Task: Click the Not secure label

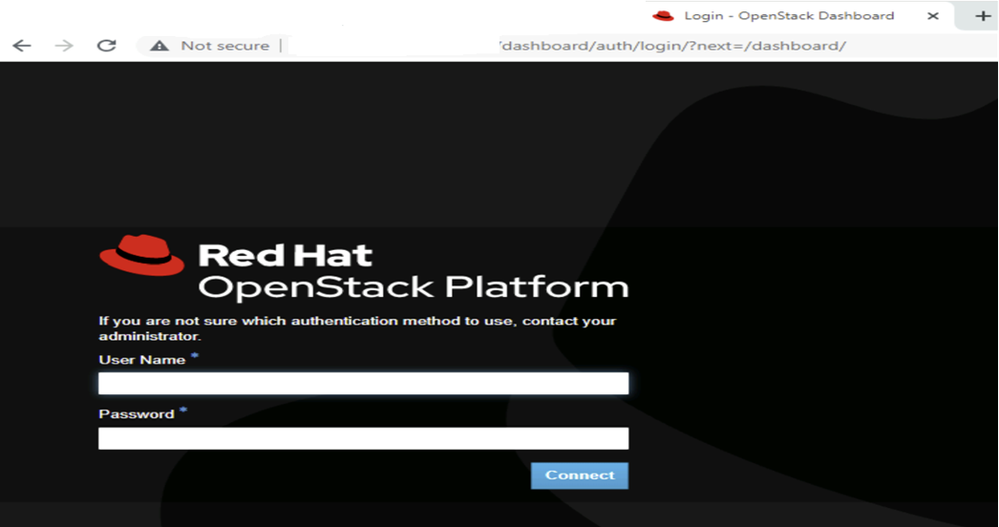Action: [225, 46]
